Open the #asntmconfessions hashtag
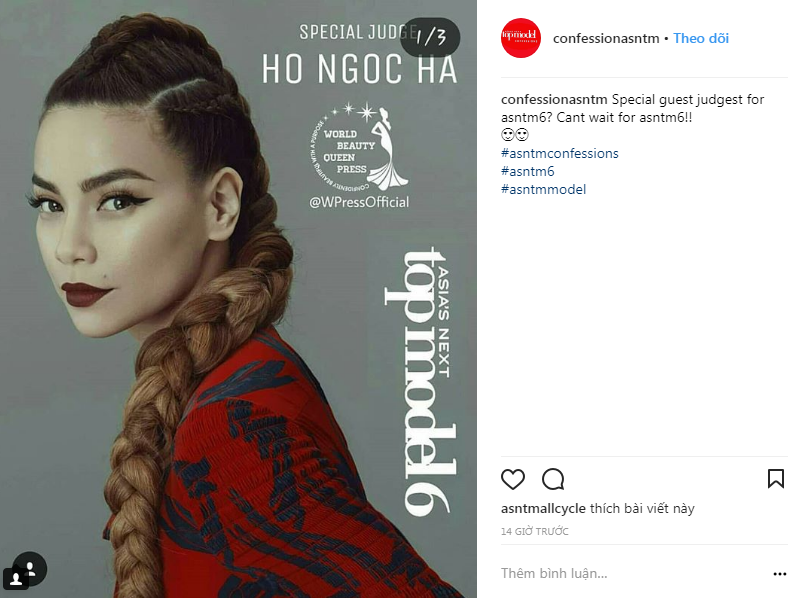Viewport: 805px width, 598px height. tap(560, 153)
